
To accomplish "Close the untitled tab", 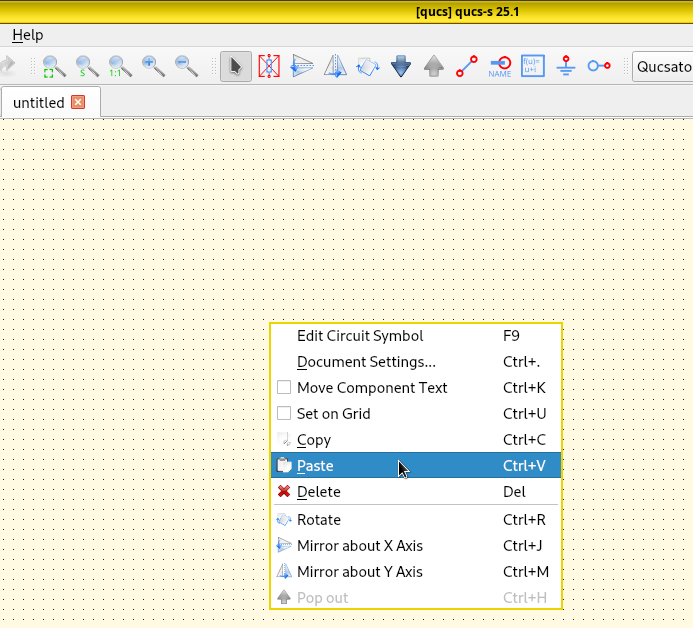I will [78, 102].
